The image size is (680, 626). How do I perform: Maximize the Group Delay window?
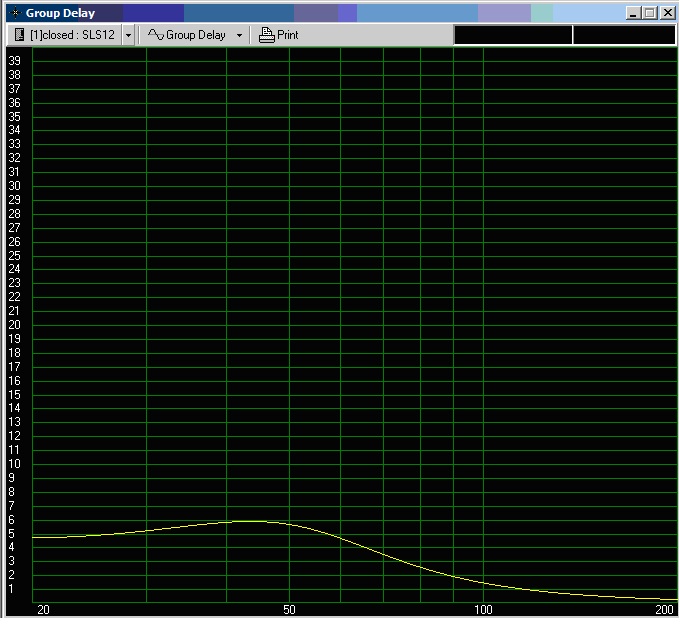tap(649, 13)
